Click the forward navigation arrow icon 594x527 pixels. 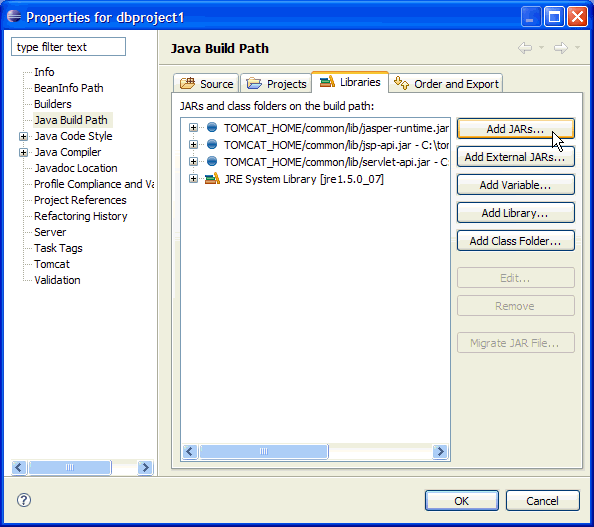(561, 48)
